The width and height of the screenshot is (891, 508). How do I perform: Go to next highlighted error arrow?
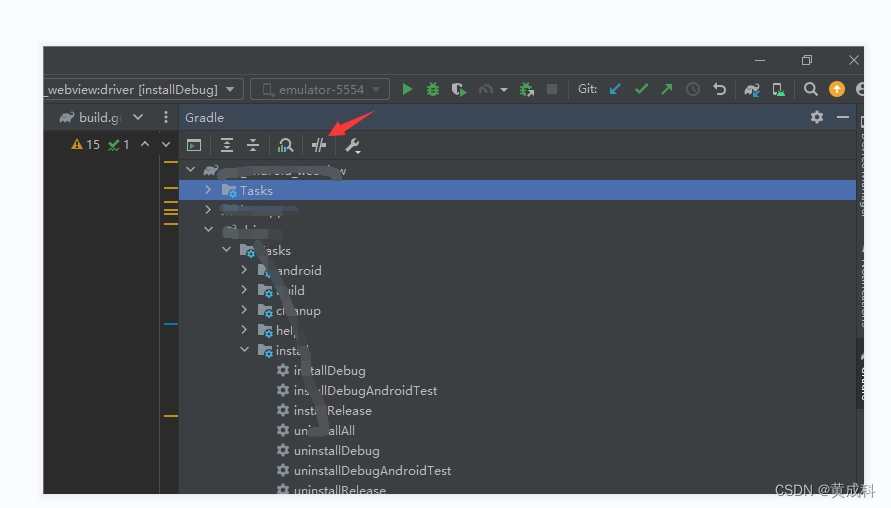(166, 144)
